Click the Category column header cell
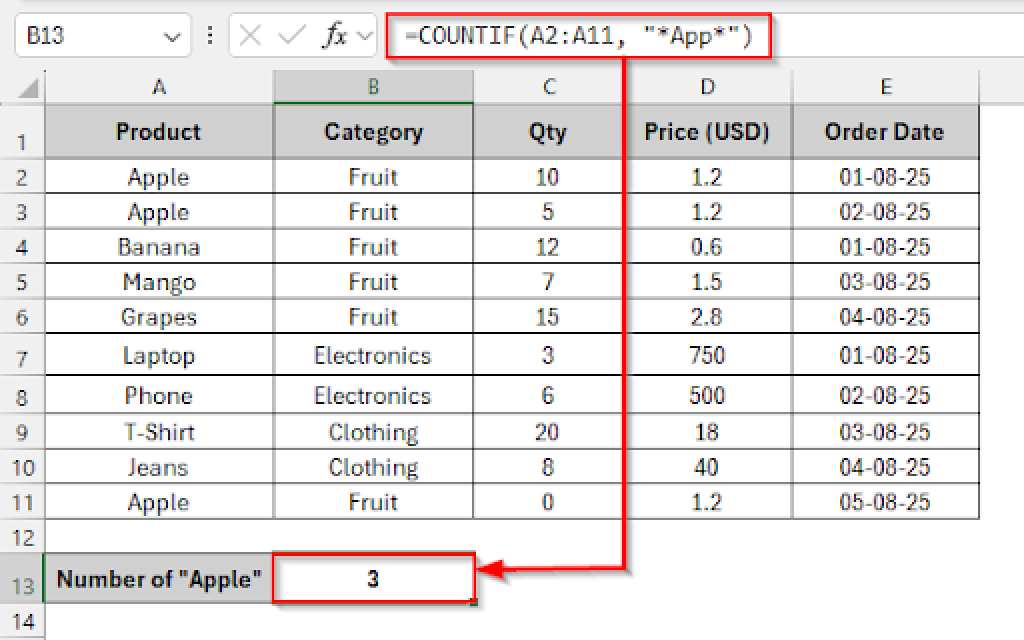 [x=373, y=131]
